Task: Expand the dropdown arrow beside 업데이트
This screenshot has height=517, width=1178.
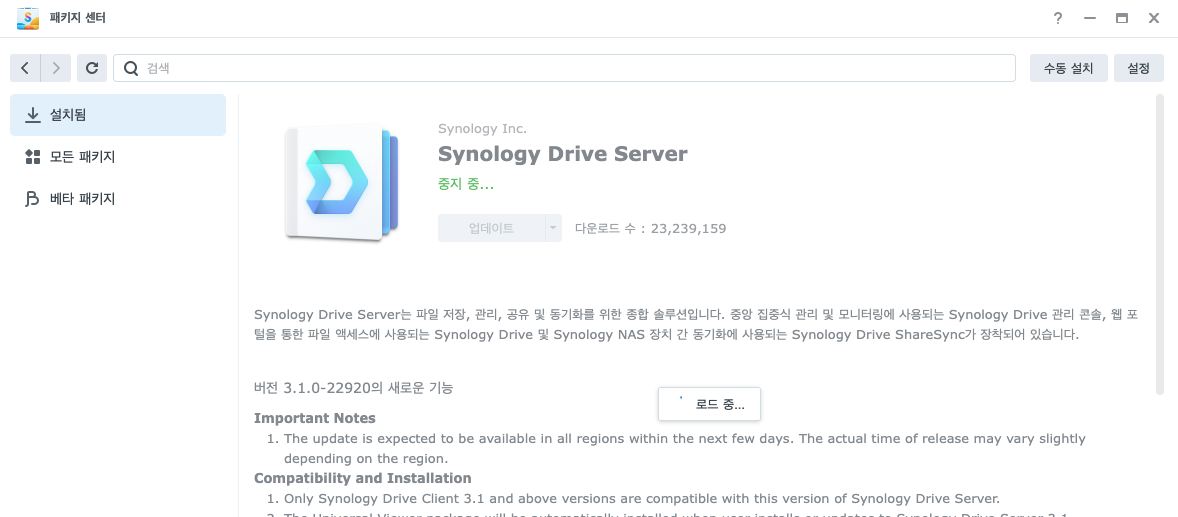Action: (x=553, y=228)
